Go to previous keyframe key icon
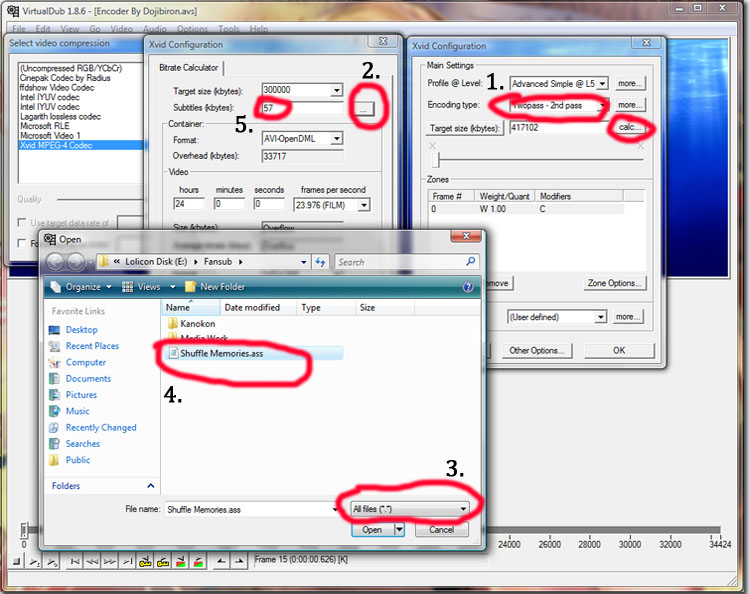750x594 pixels. tap(145, 561)
